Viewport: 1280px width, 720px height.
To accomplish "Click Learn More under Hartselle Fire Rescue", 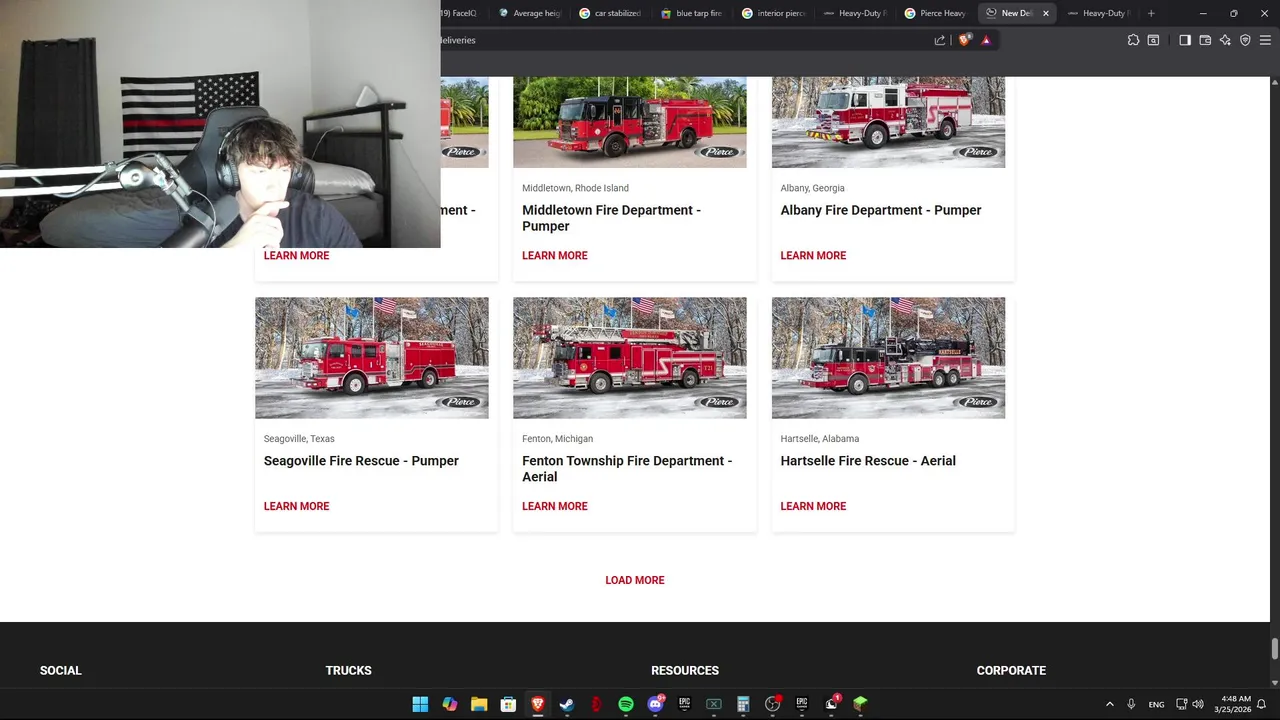I will coord(813,506).
